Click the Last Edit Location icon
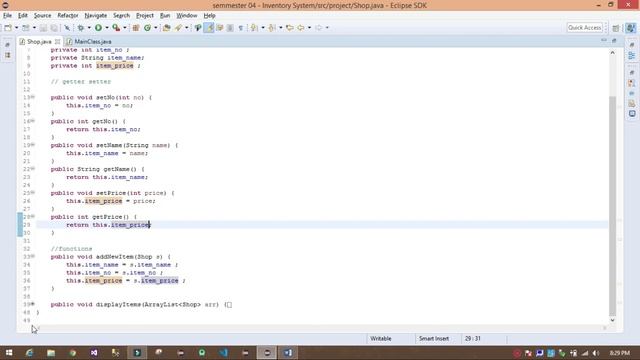Screen dimensions: 640x360 coord(290,28)
